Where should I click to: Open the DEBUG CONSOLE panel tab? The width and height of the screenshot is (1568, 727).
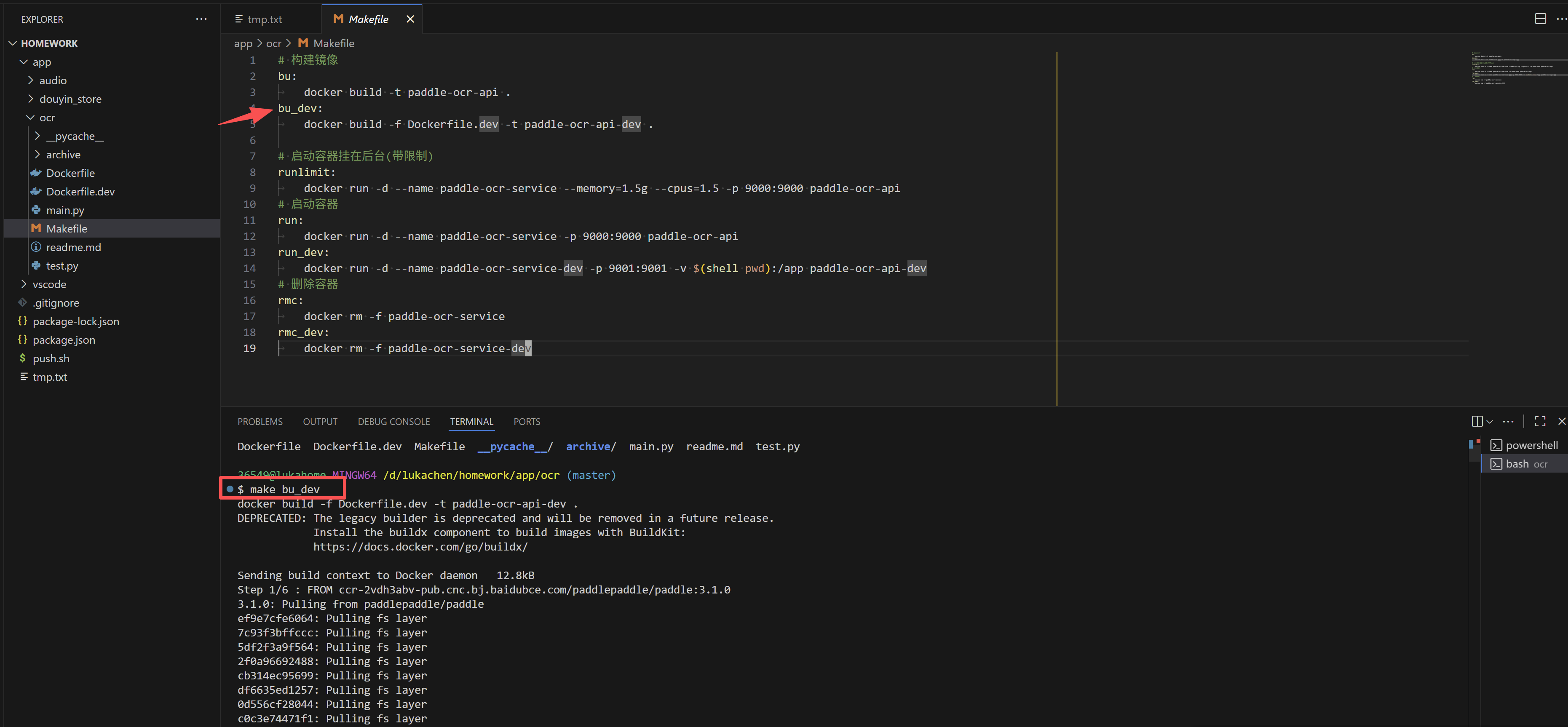(x=393, y=422)
